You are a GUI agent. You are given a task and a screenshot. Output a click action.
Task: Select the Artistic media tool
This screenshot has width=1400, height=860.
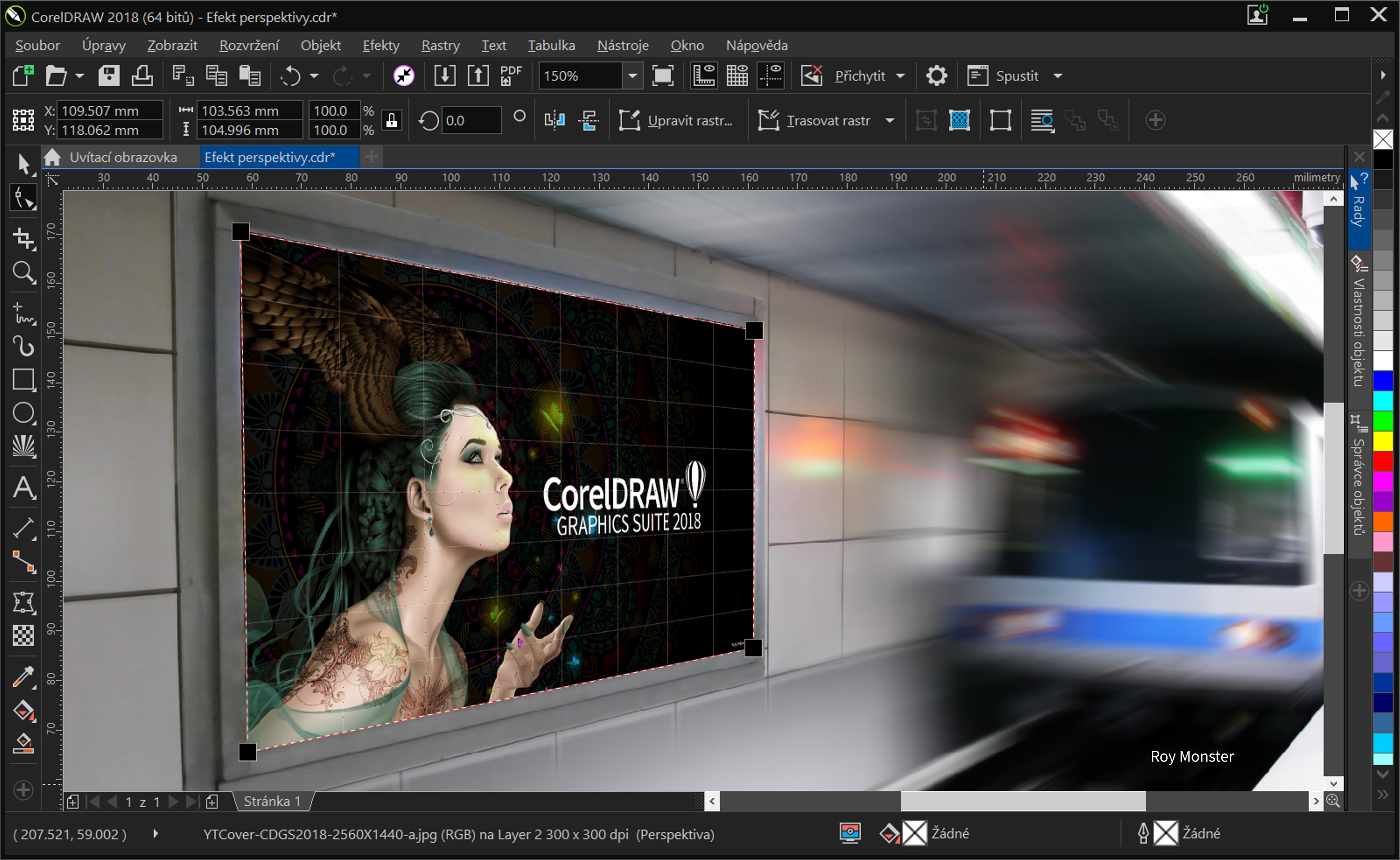(23, 346)
